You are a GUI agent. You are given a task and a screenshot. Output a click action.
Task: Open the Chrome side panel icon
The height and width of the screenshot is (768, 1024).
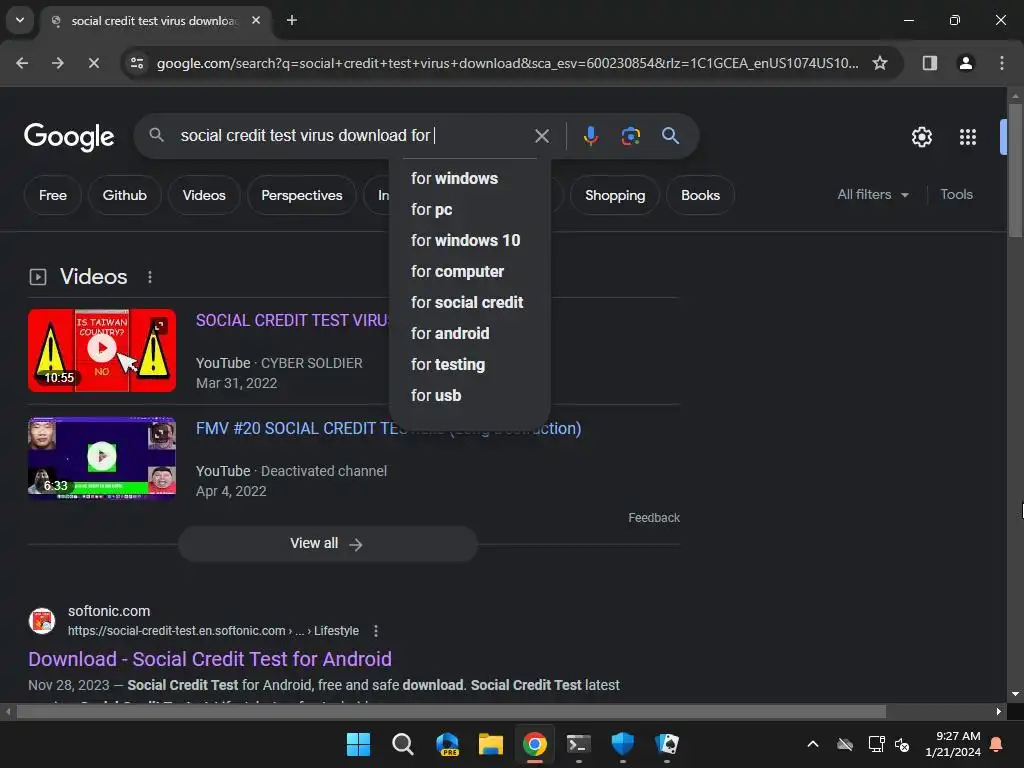pyautogui.click(x=929, y=63)
